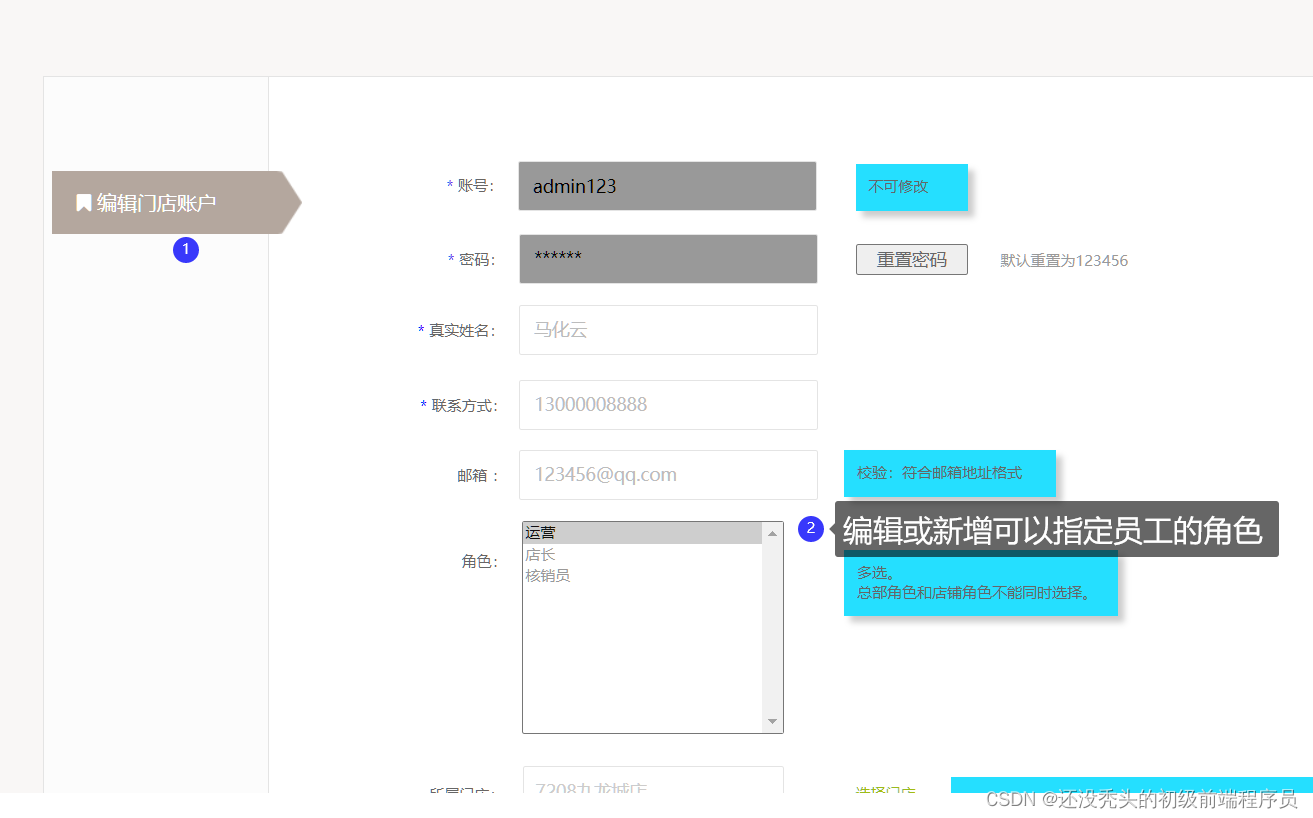This screenshot has height=818, width=1313.
Task: Open the 编辑门店账户 sidebar tab
Action: [x=176, y=202]
